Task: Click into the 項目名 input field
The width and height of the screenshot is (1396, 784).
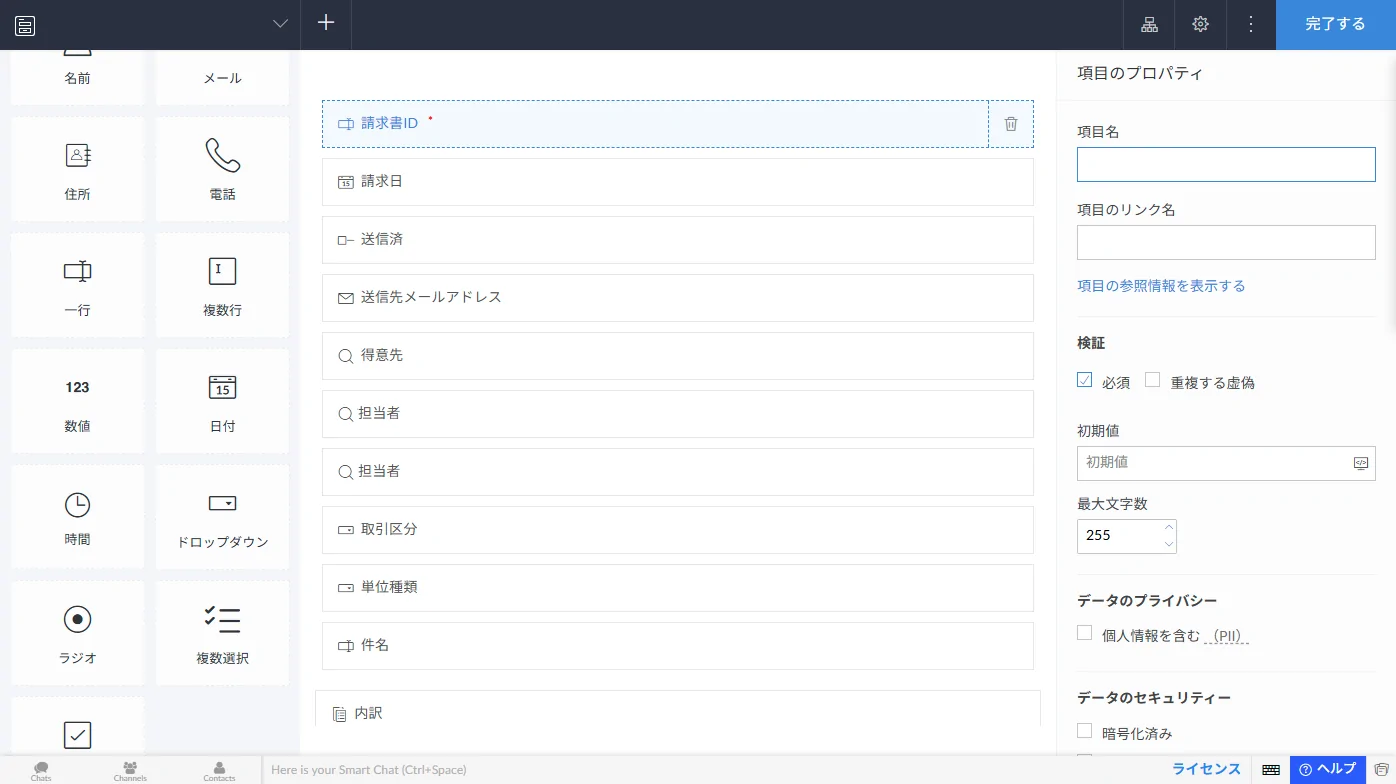Action: tap(1226, 165)
